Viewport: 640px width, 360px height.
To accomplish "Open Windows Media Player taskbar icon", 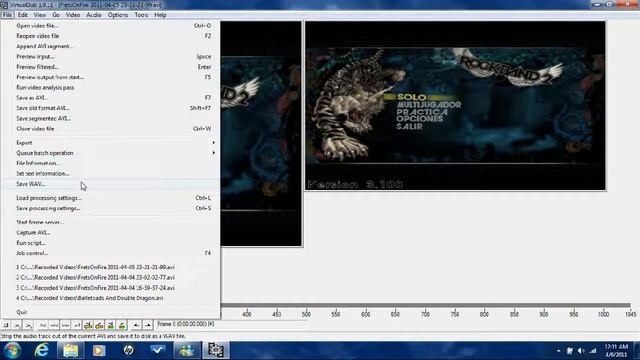I will [x=99, y=351].
